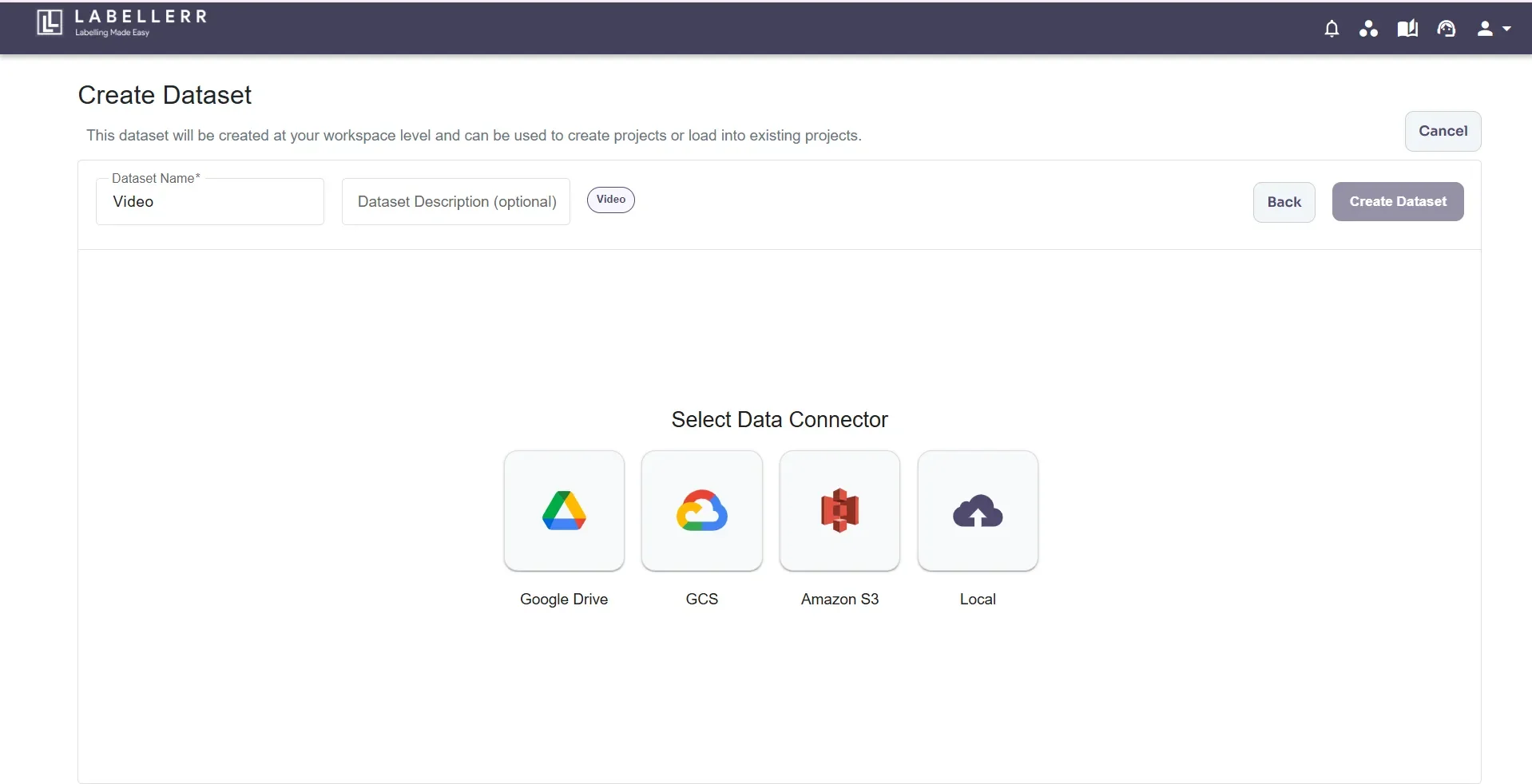Click the Create Dataset page title
Screen dimensions: 1532x784
pos(165,95)
